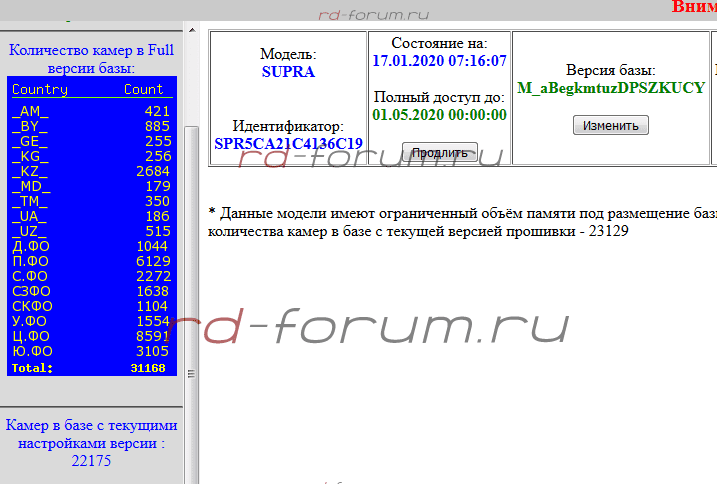This screenshot has height=484, width=717.
Task: Click the _AM_ country row
Action: tap(91, 111)
